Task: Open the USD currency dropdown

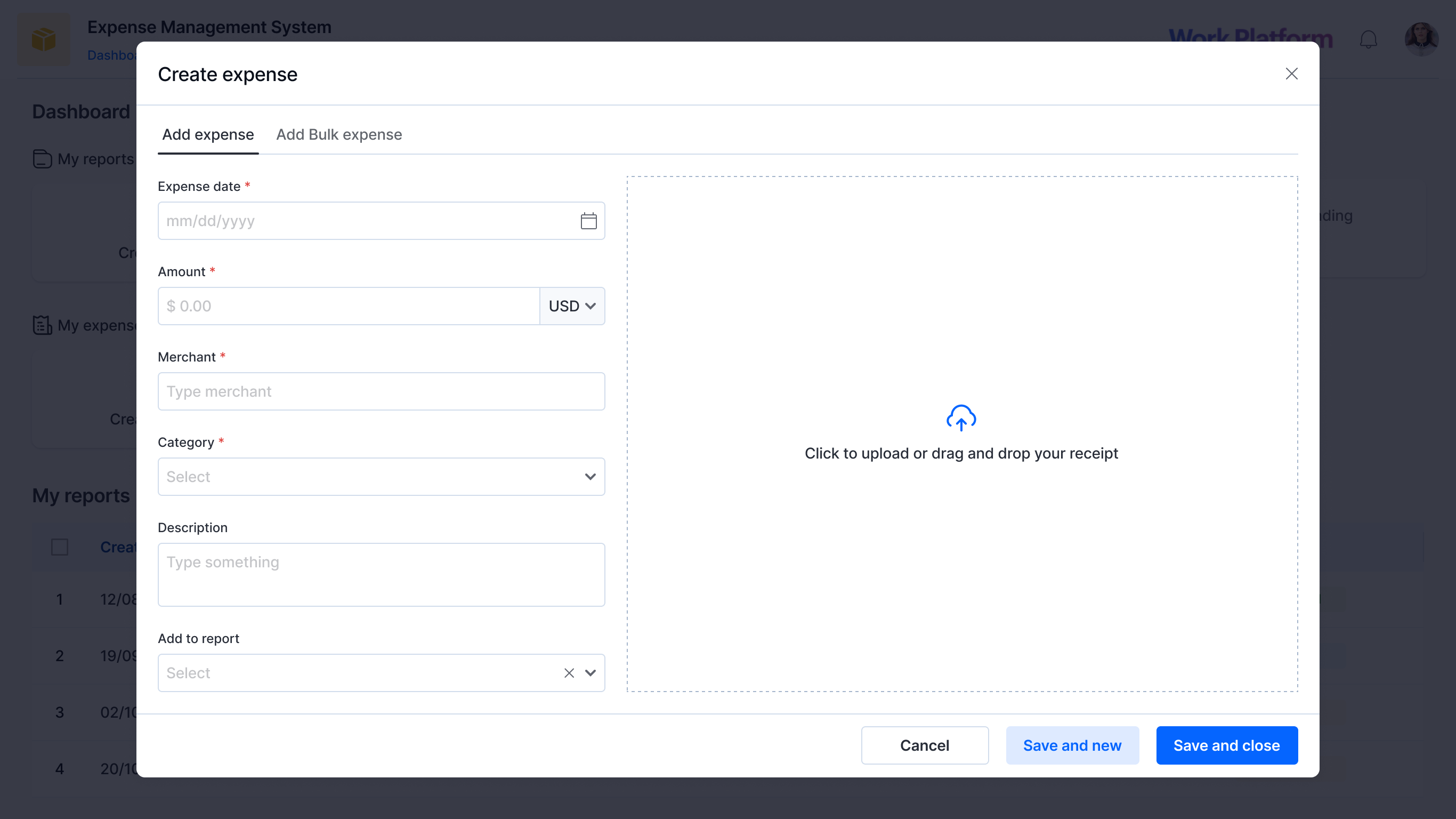Action: coord(572,306)
